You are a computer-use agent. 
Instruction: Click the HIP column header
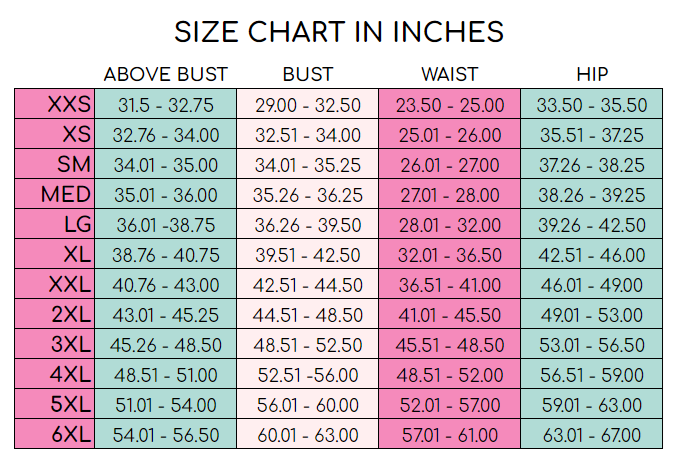click(x=592, y=74)
